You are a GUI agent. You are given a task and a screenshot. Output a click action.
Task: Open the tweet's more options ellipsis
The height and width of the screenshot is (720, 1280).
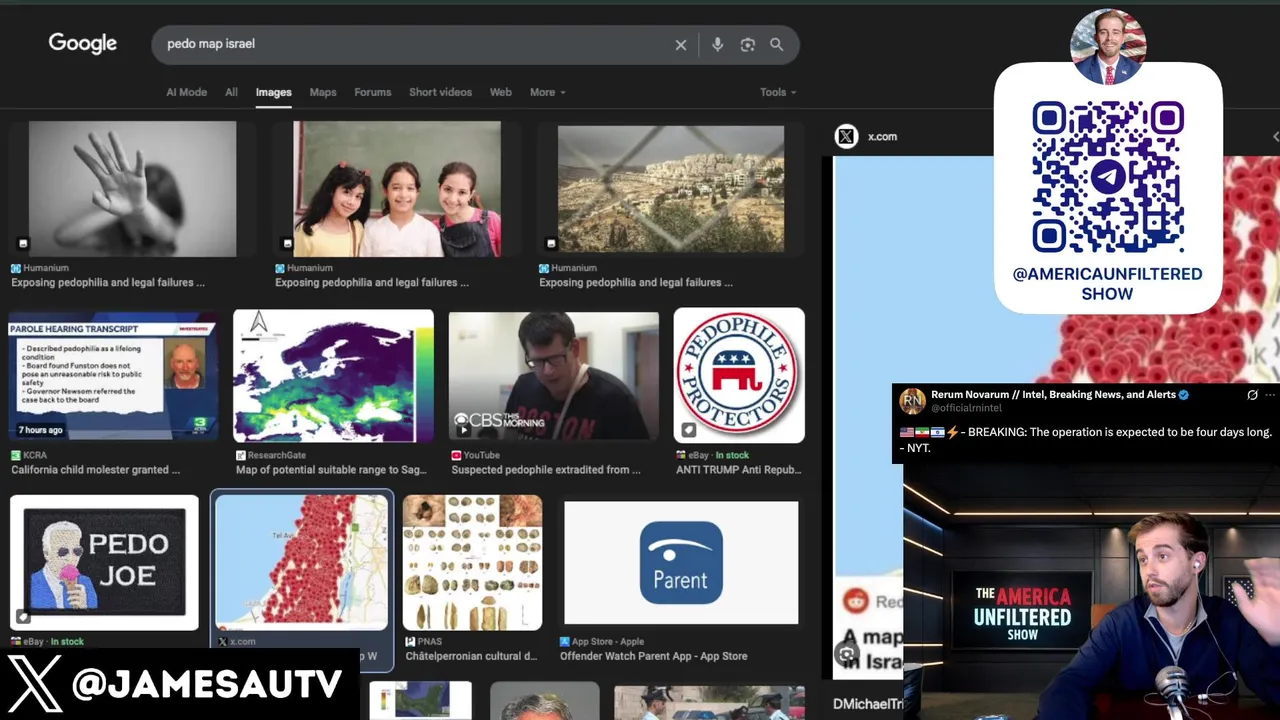(1271, 395)
